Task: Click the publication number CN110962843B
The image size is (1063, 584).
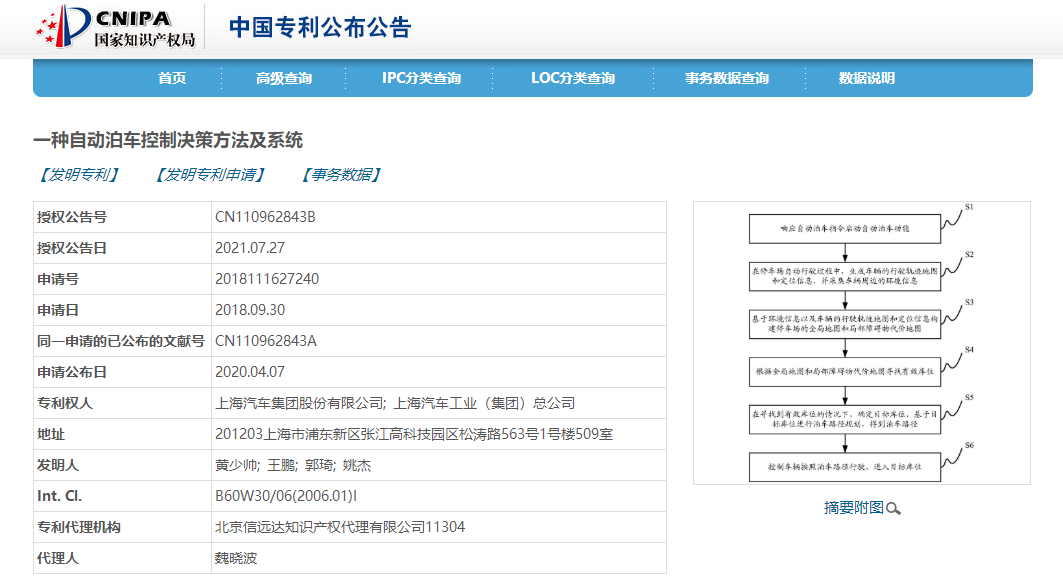Action: point(265,217)
